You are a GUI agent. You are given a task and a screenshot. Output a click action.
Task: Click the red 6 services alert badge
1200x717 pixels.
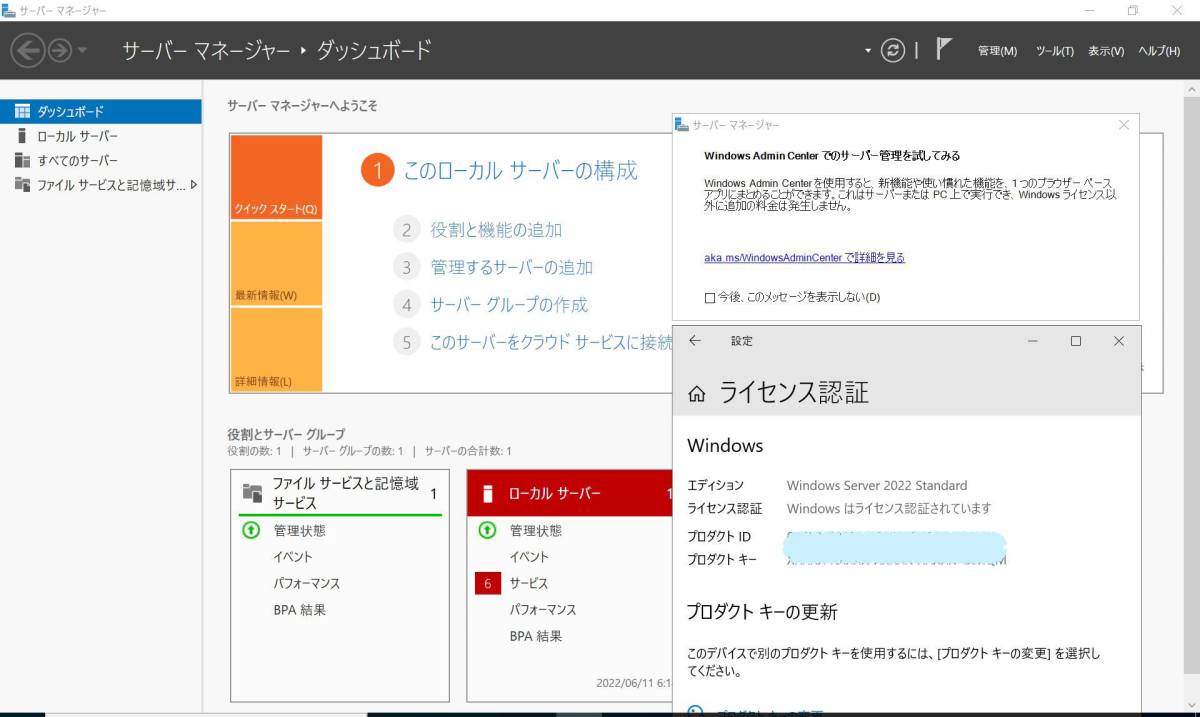487,583
